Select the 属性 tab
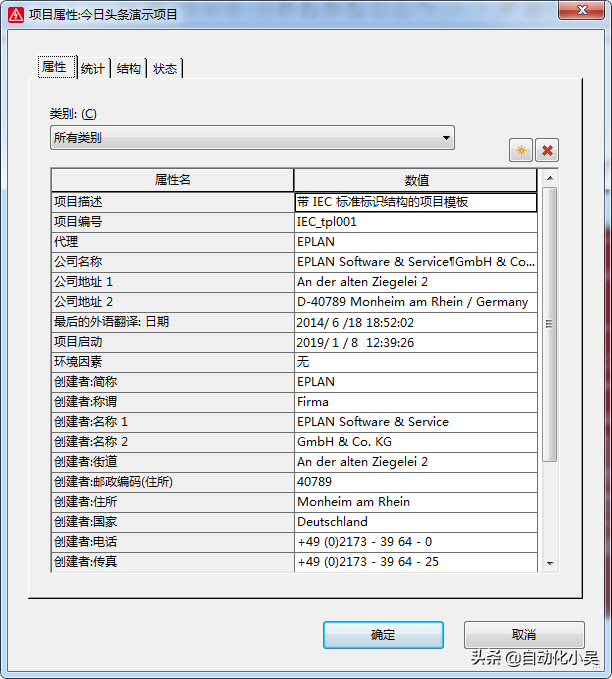Image resolution: width=612 pixels, height=679 pixels. point(54,68)
